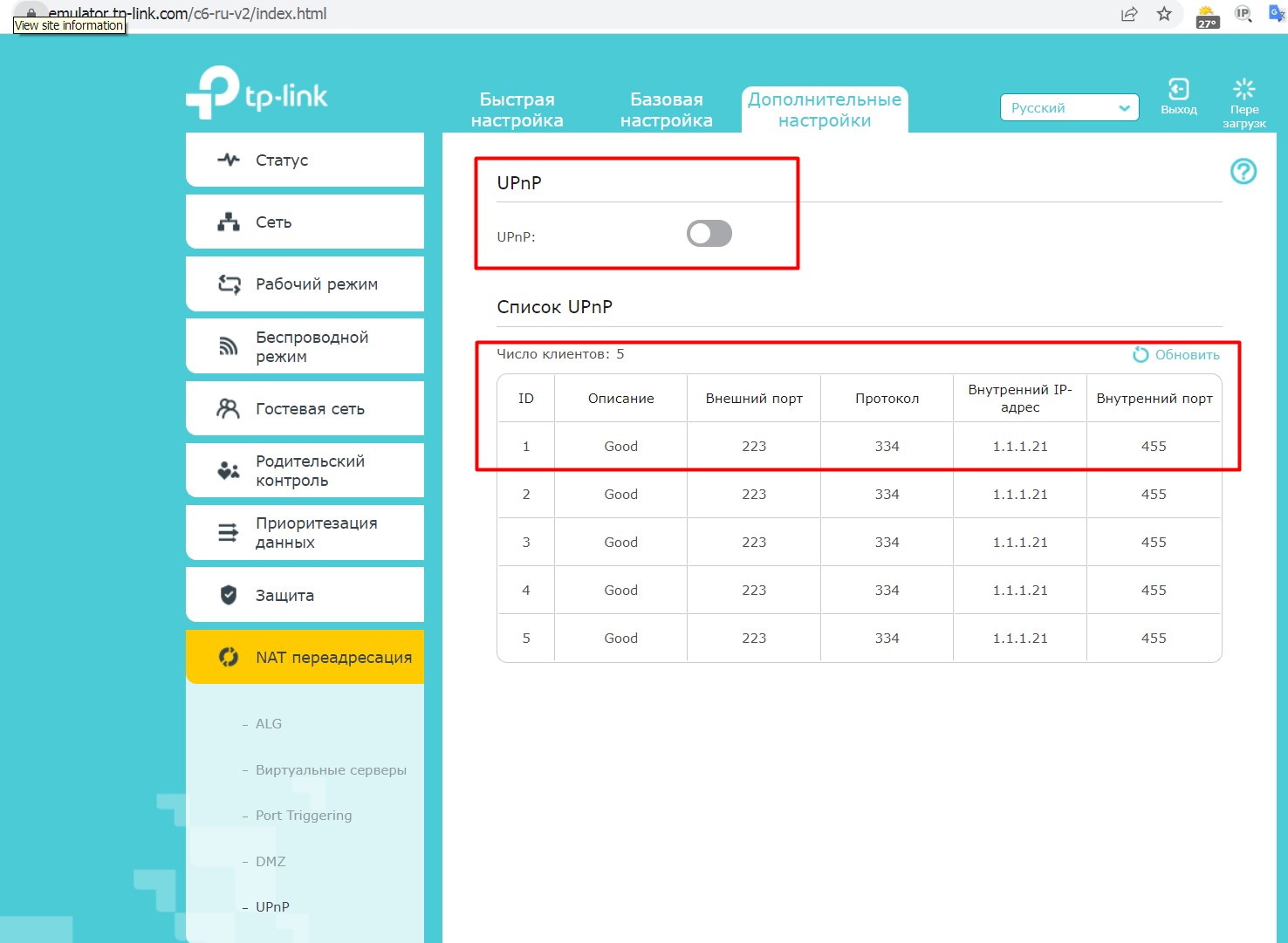Open the DMZ submenu item
The height and width of the screenshot is (943, 1288).
271,862
